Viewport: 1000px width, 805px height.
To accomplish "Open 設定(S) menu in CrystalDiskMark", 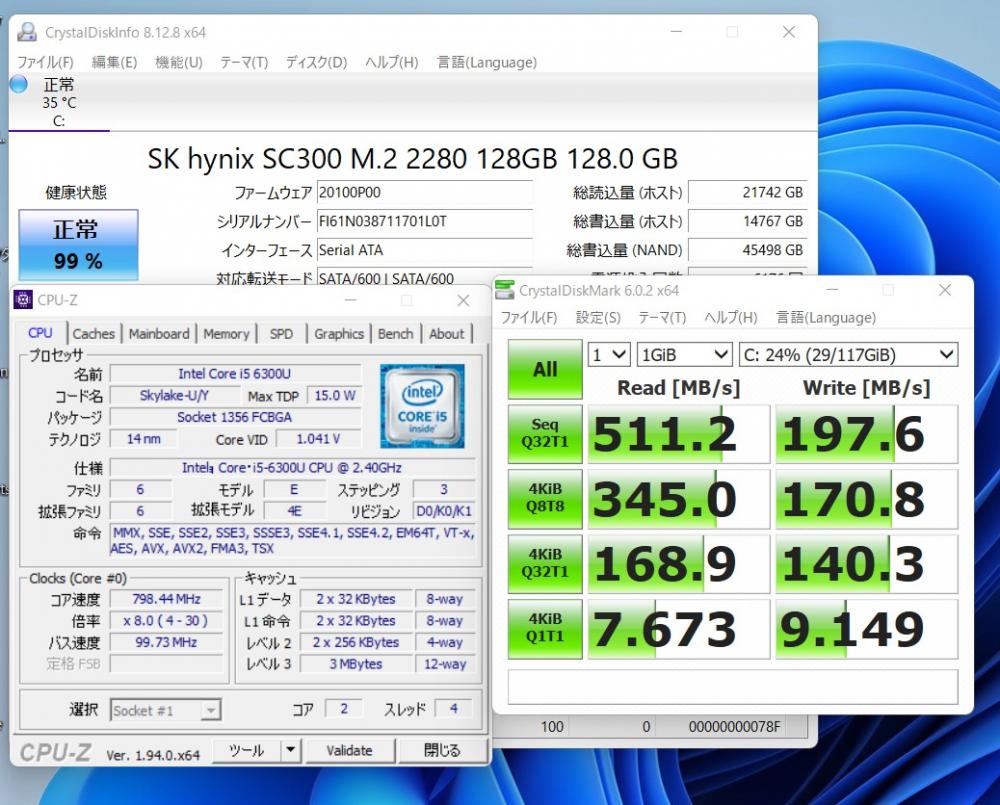I will pyautogui.click(x=598, y=318).
